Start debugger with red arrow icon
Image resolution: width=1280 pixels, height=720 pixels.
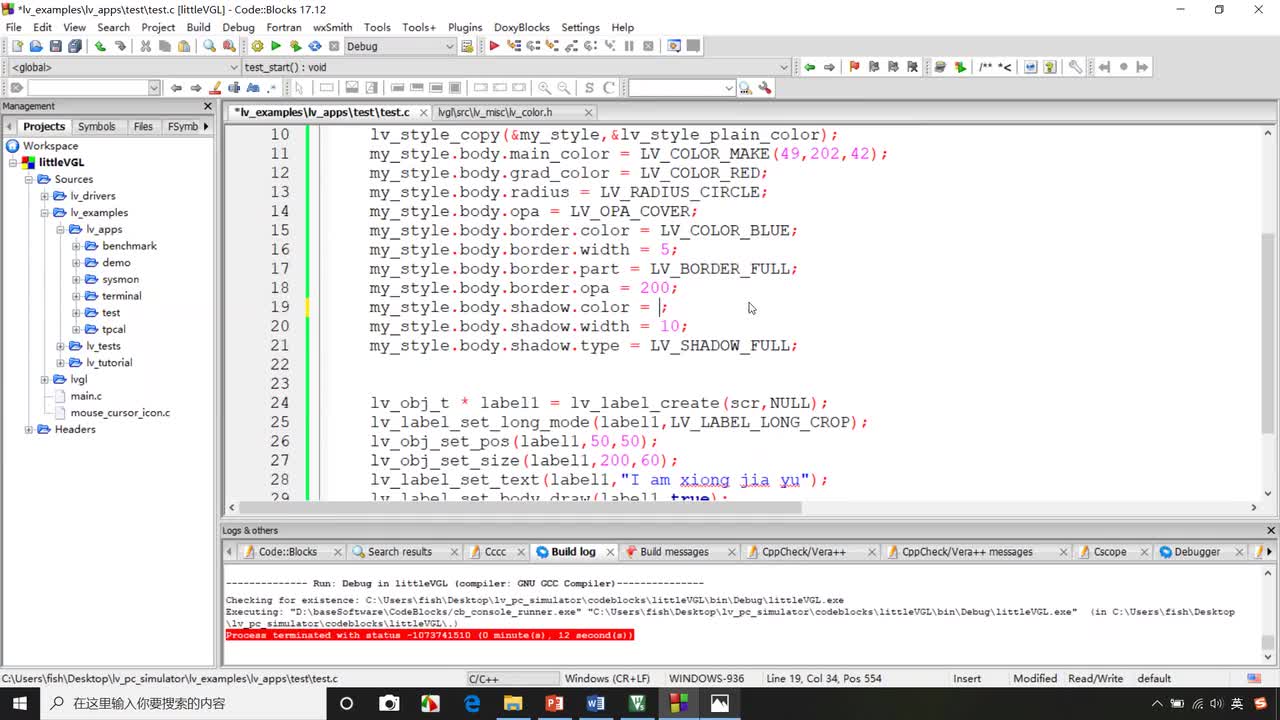click(x=494, y=46)
